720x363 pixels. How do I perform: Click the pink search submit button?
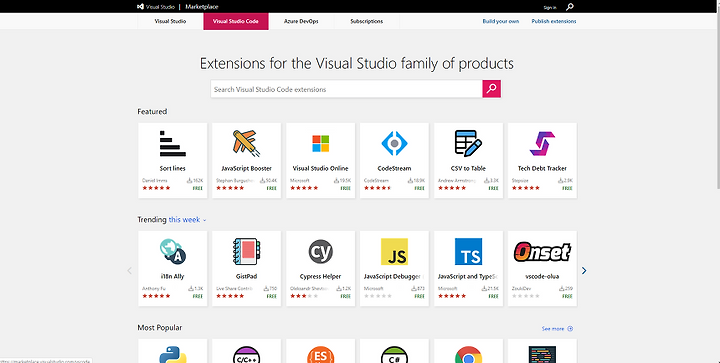[491, 89]
